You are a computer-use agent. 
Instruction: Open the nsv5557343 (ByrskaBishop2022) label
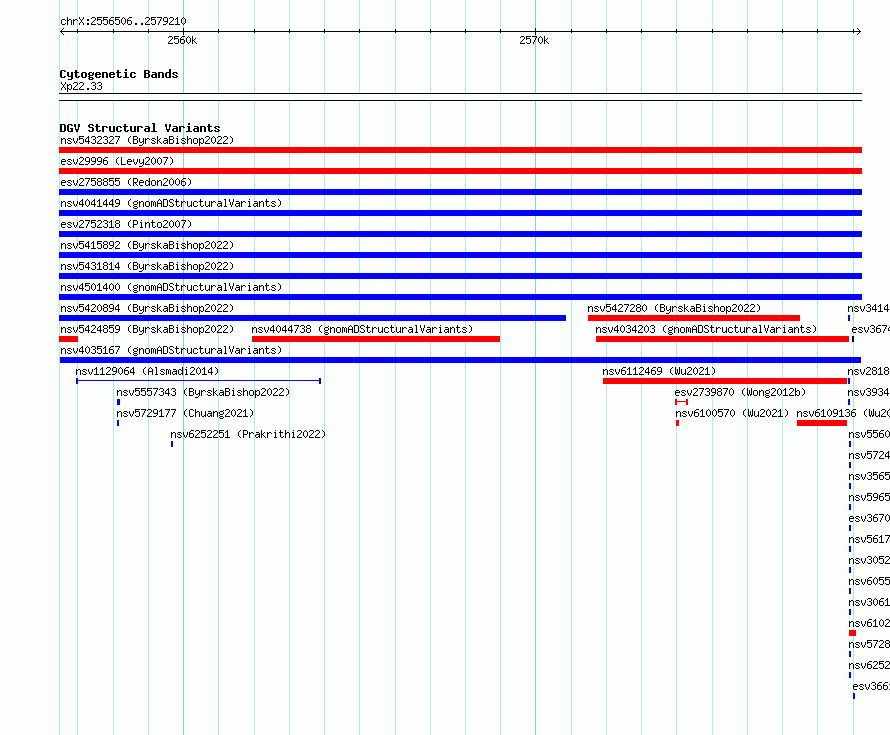(203, 392)
